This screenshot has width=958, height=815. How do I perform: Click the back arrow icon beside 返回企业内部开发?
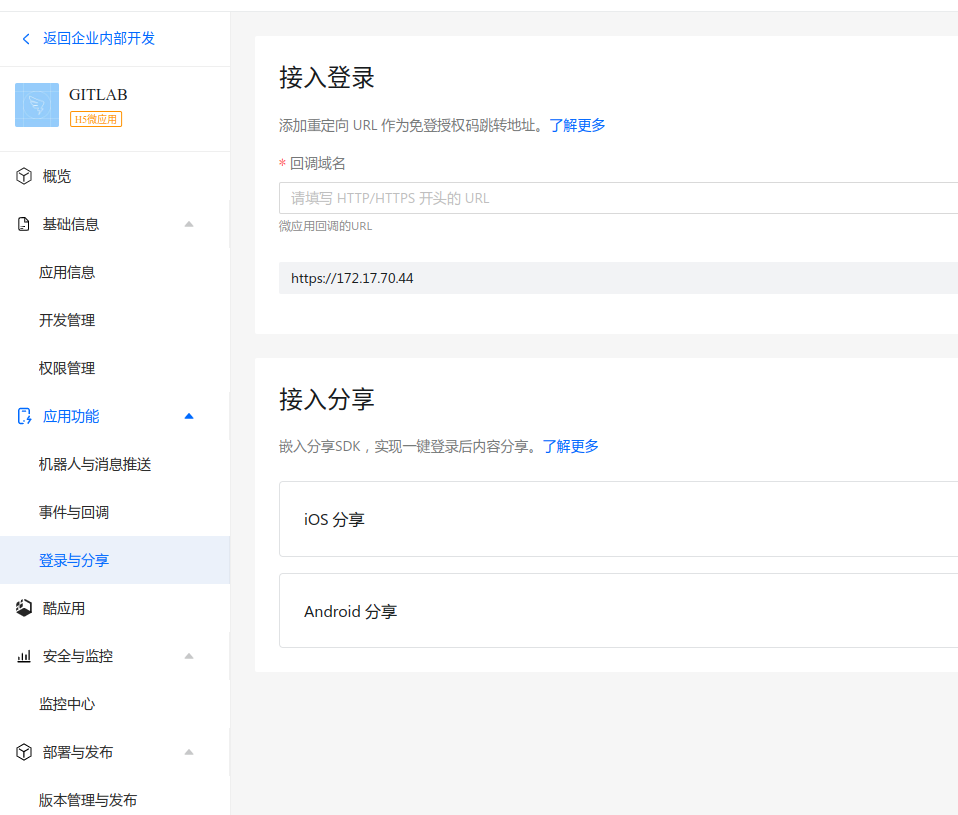pos(26,39)
